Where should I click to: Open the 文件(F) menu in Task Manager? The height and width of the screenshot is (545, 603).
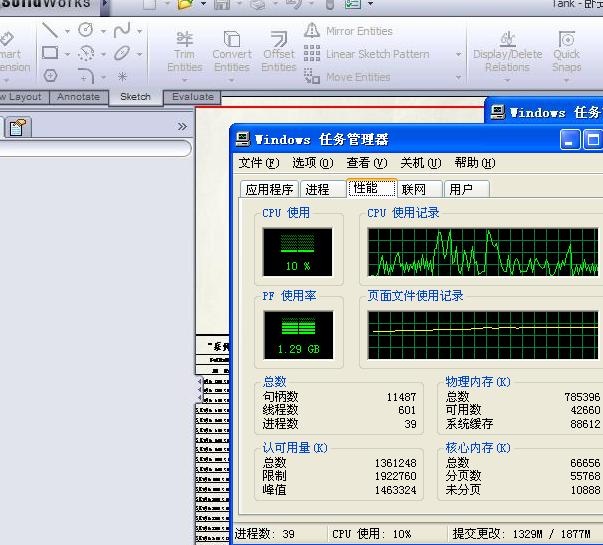[x=259, y=163]
